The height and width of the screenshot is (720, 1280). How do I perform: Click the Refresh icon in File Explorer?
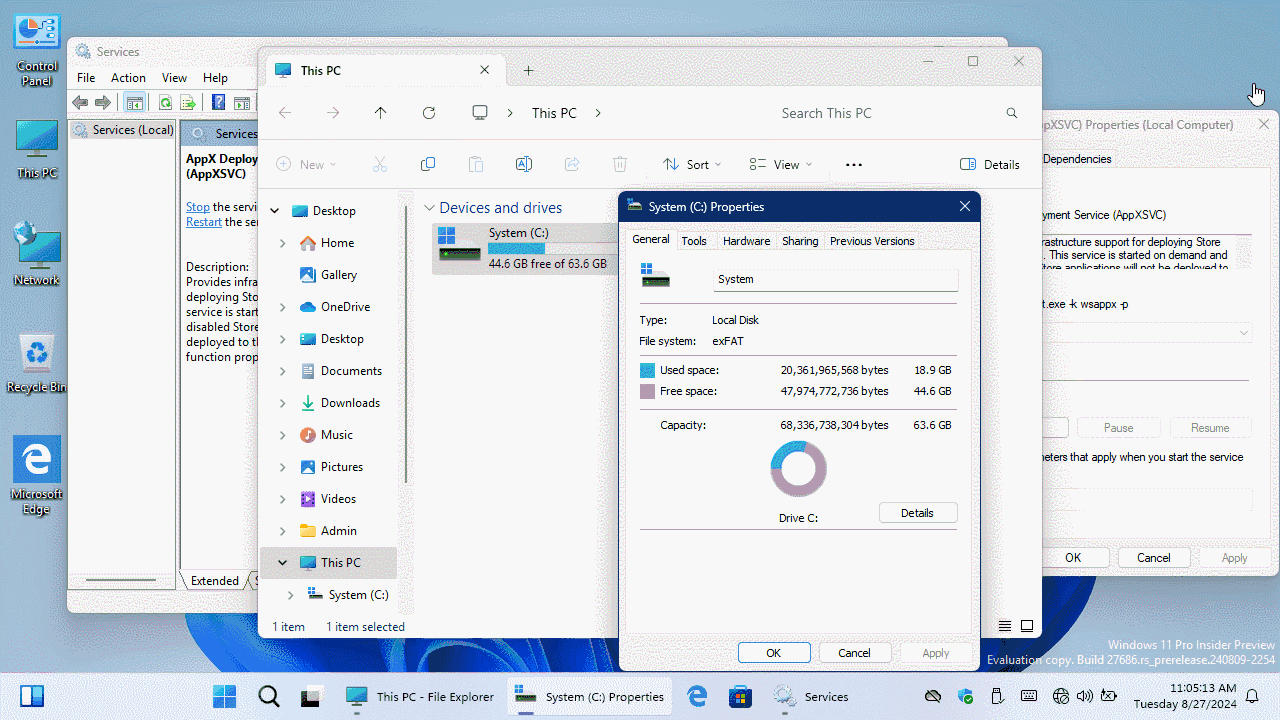click(429, 113)
